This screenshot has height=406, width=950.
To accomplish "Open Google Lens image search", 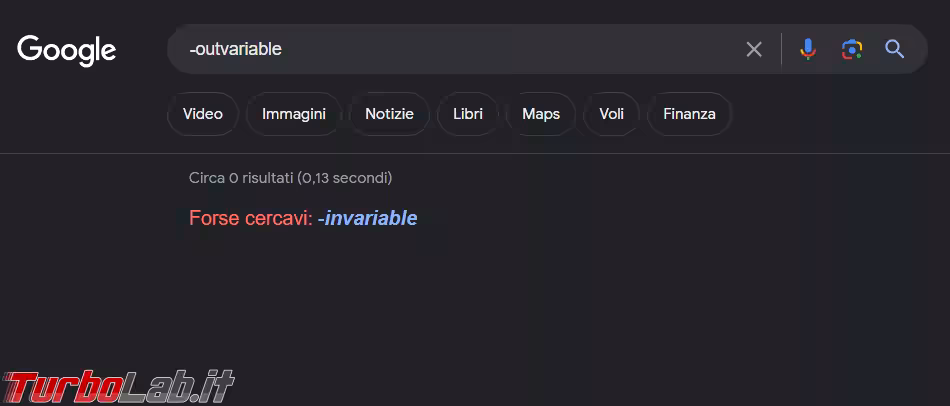I will (851, 49).
